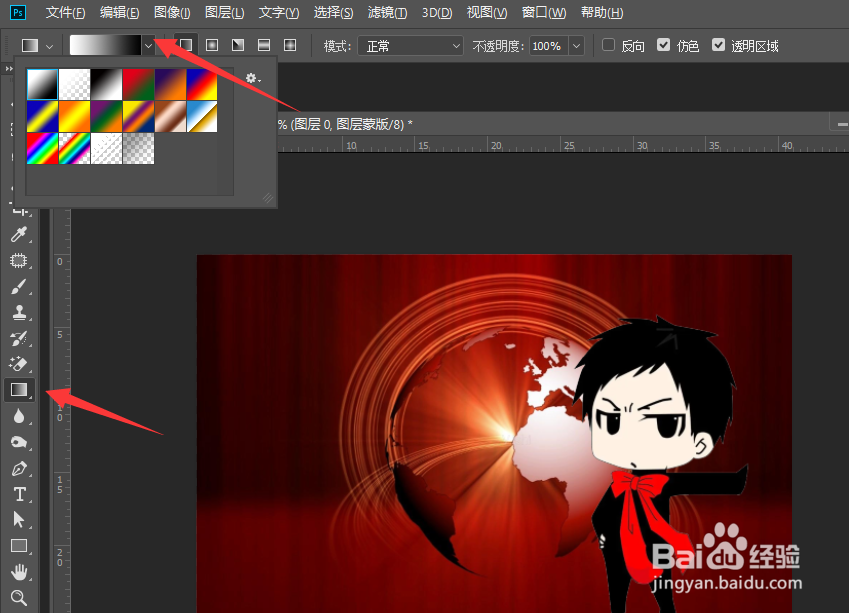Screen dimensions: 849x613
Task: Open the 图层(L) menu
Action: pos(224,12)
